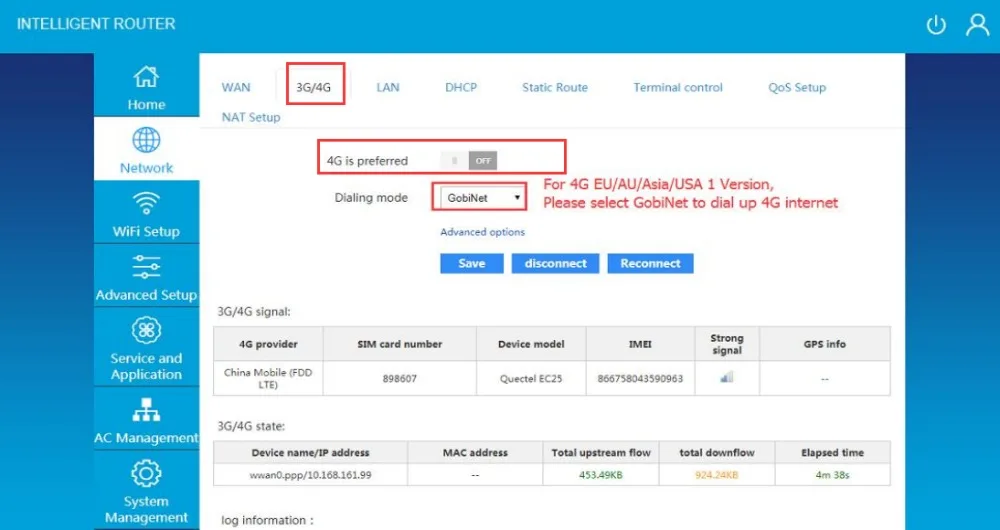Click the Save button

(472, 263)
